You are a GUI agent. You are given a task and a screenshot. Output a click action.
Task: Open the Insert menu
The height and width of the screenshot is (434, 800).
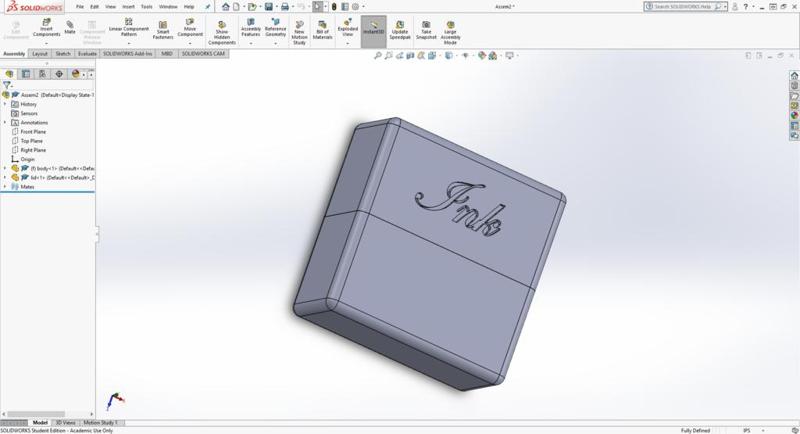[129, 7]
